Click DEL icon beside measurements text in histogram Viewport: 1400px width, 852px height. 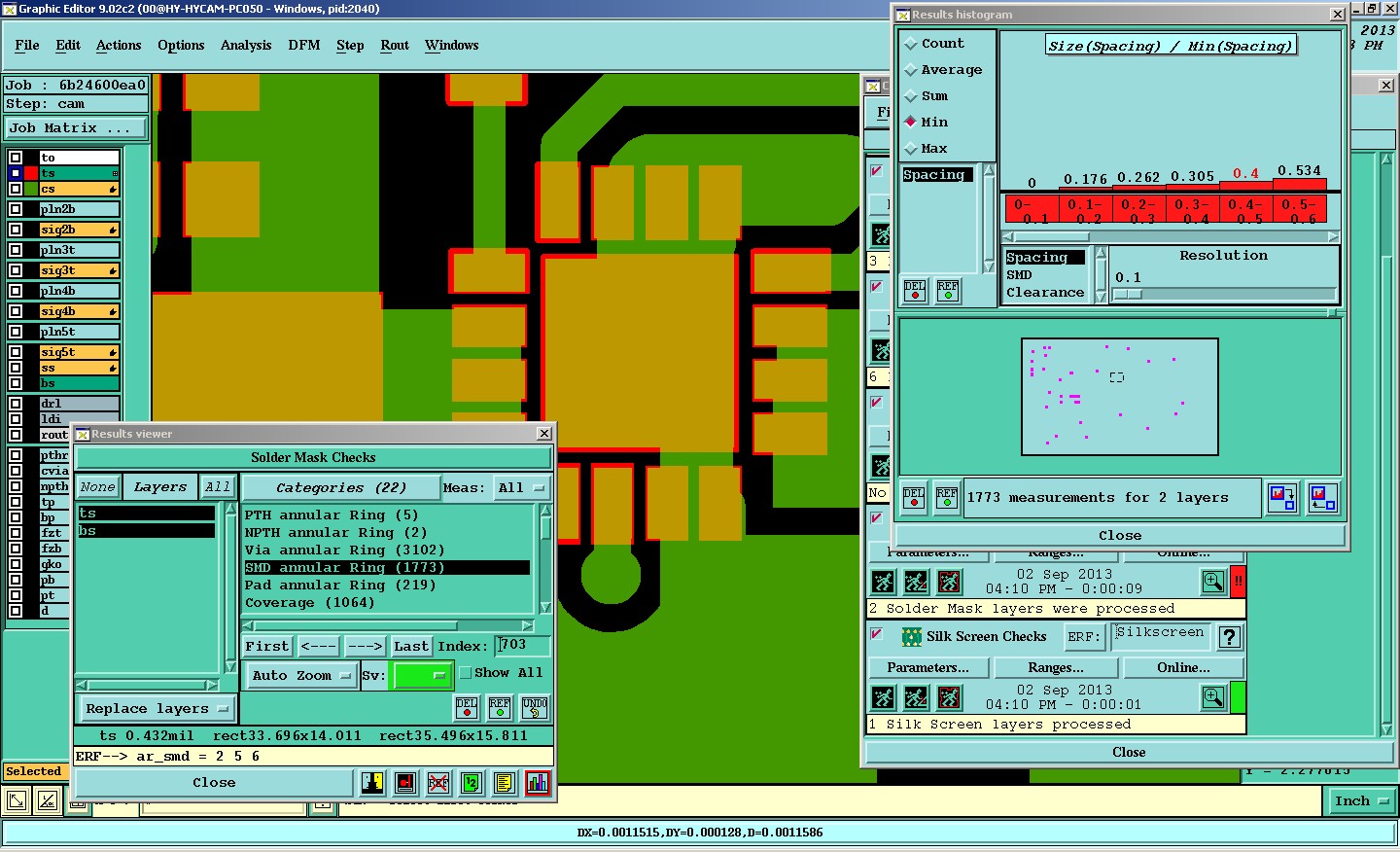click(914, 498)
